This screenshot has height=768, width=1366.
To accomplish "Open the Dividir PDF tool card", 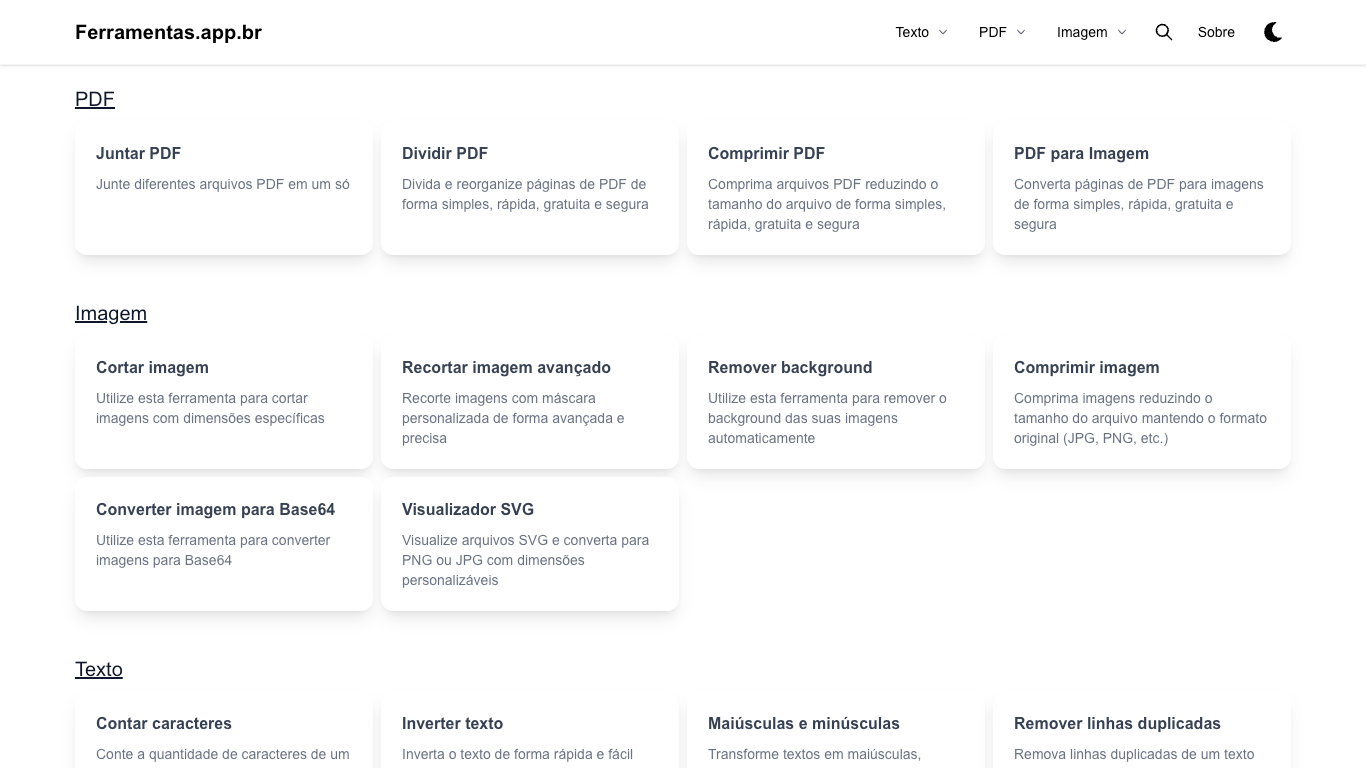I will pos(530,190).
